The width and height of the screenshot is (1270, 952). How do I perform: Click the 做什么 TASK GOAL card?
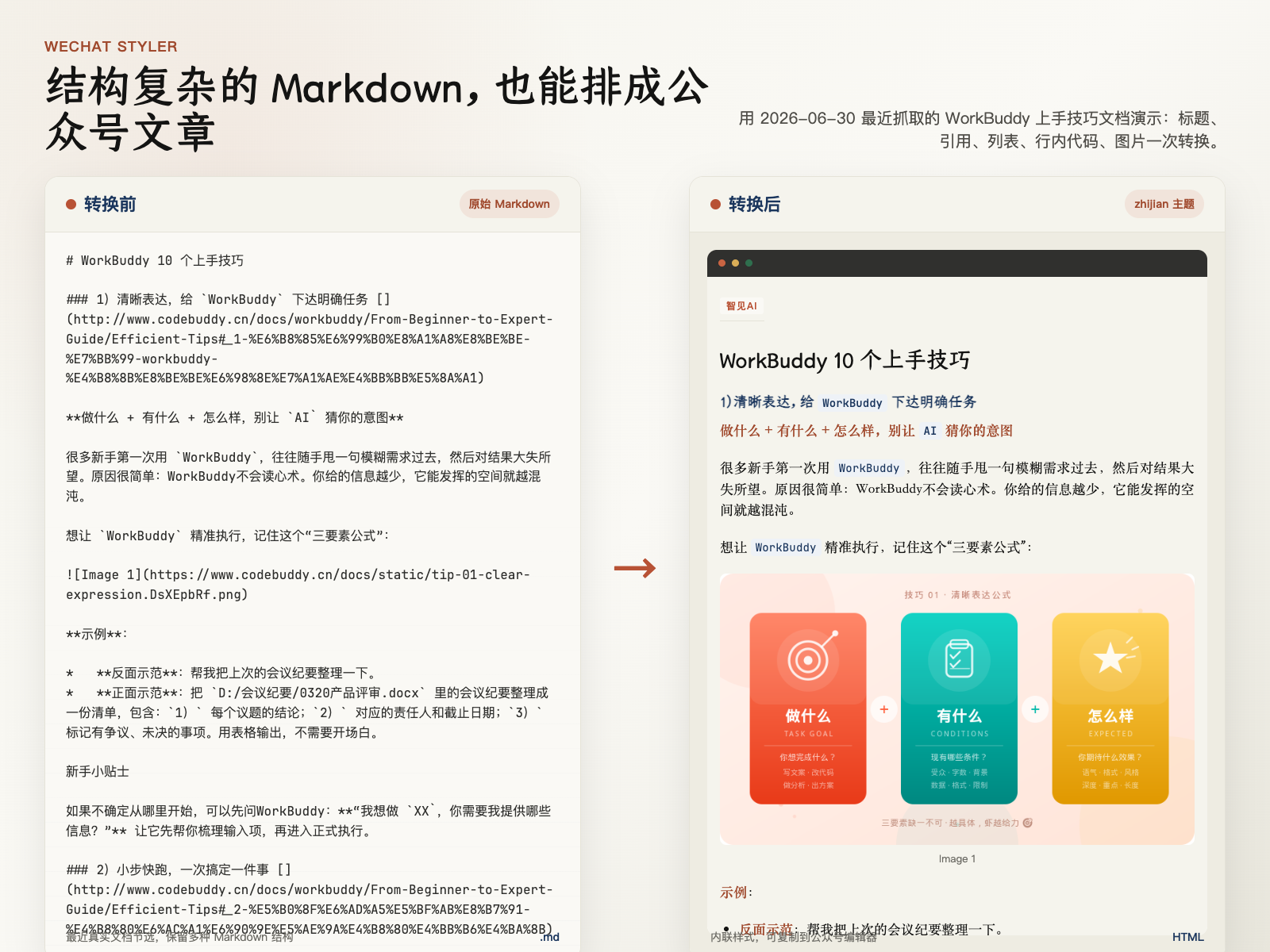click(808, 708)
